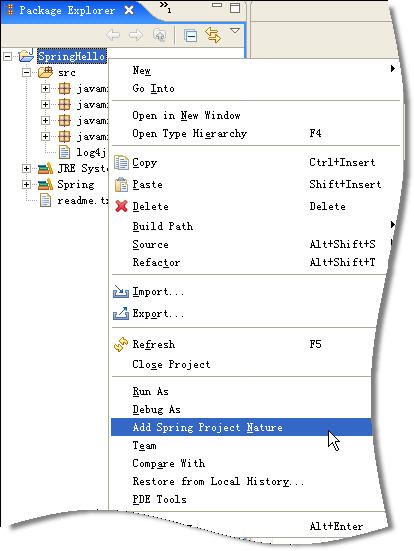414x551 pixels.
Task: Select Close Project menu entry
Action: [x=172, y=364]
